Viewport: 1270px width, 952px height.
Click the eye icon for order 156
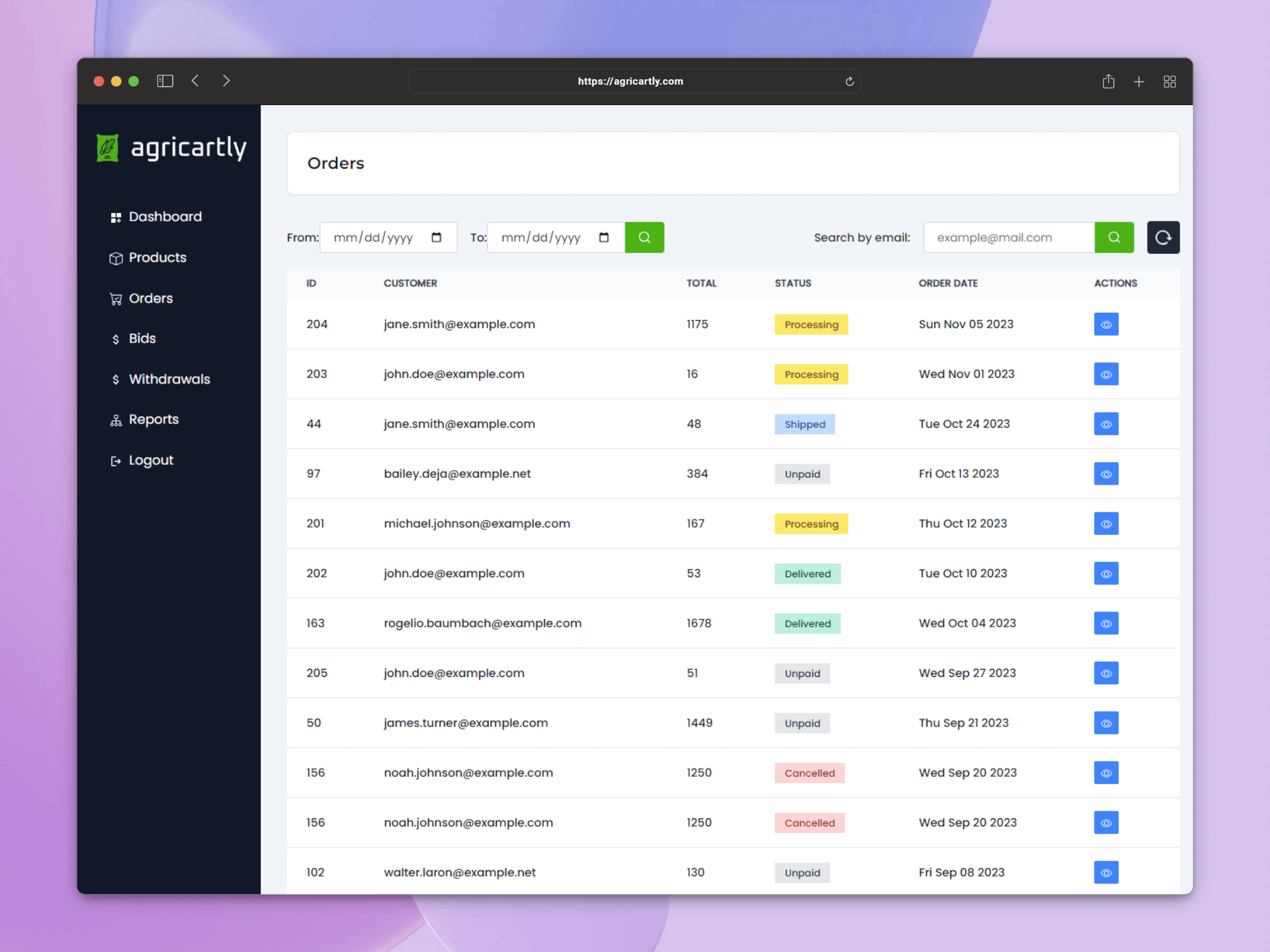point(1106,773)
